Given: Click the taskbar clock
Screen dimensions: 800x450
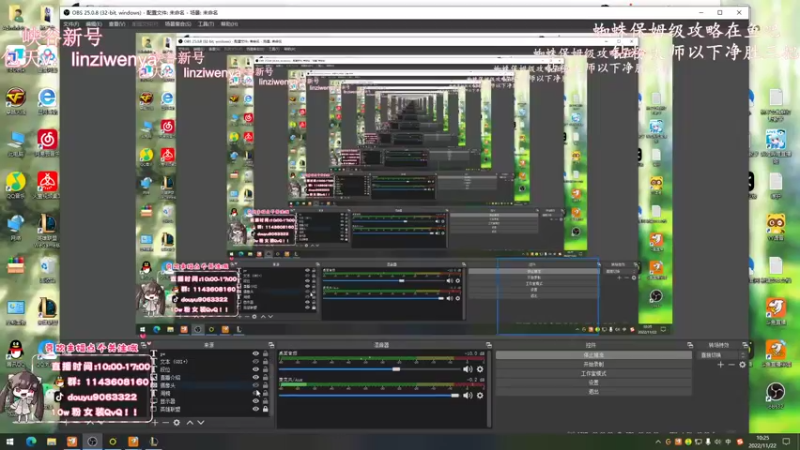Looking at the screenshot, I should (762, 441).
